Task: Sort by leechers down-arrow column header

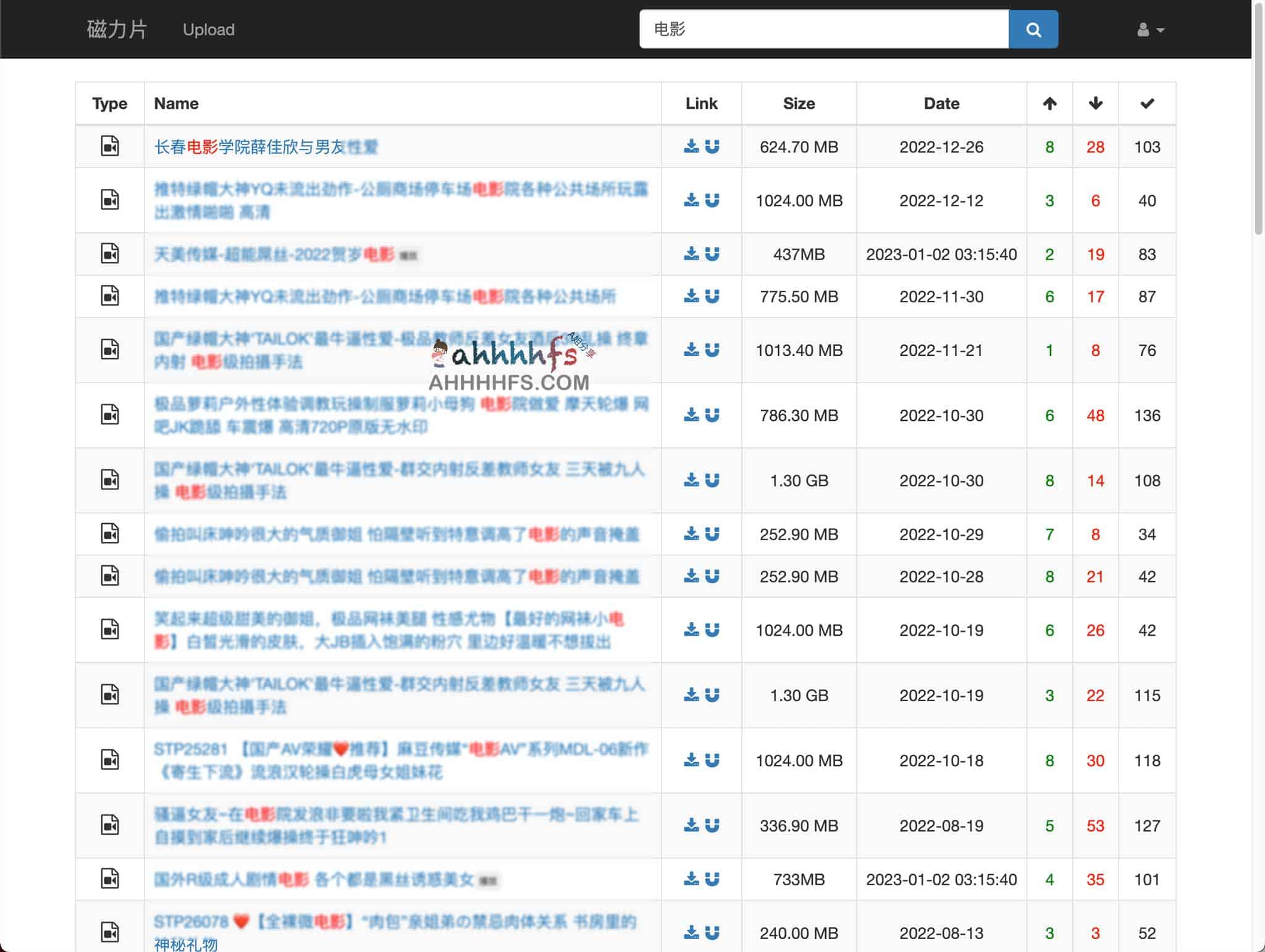Action: click(x=1095, y=103)
